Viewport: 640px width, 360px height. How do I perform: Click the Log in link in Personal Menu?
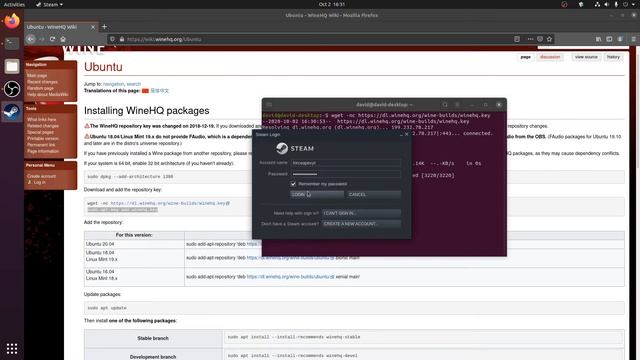pyautogui.click(x=39, y=182)
